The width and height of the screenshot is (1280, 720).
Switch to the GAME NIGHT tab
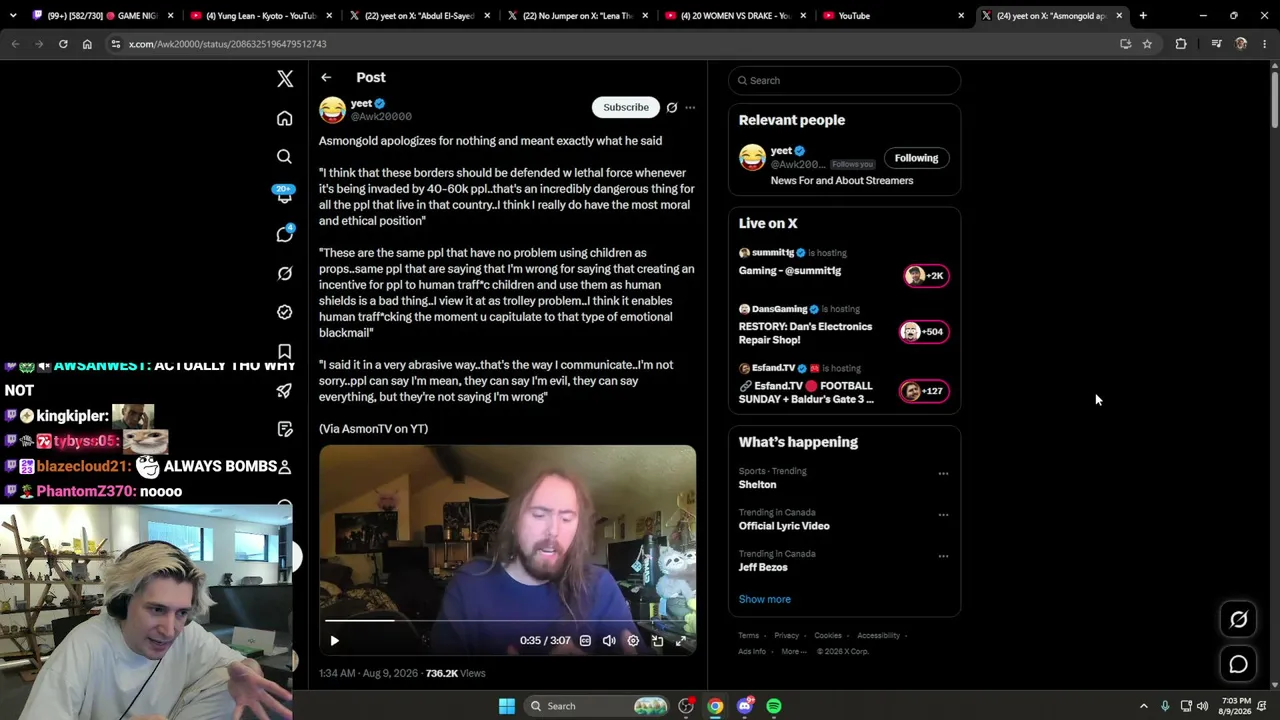pos(103,16)
